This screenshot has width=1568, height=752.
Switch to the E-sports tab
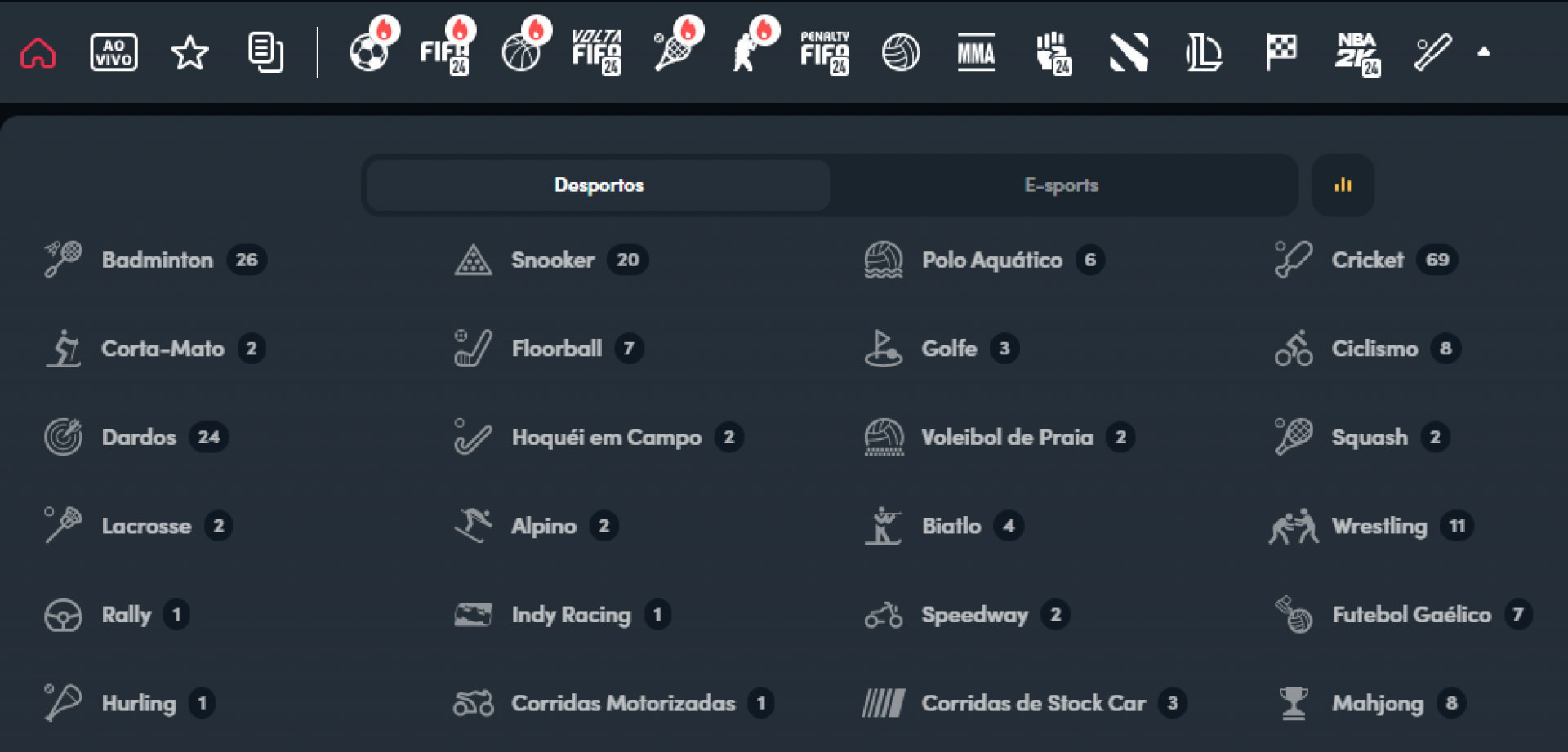[1061, 185]
